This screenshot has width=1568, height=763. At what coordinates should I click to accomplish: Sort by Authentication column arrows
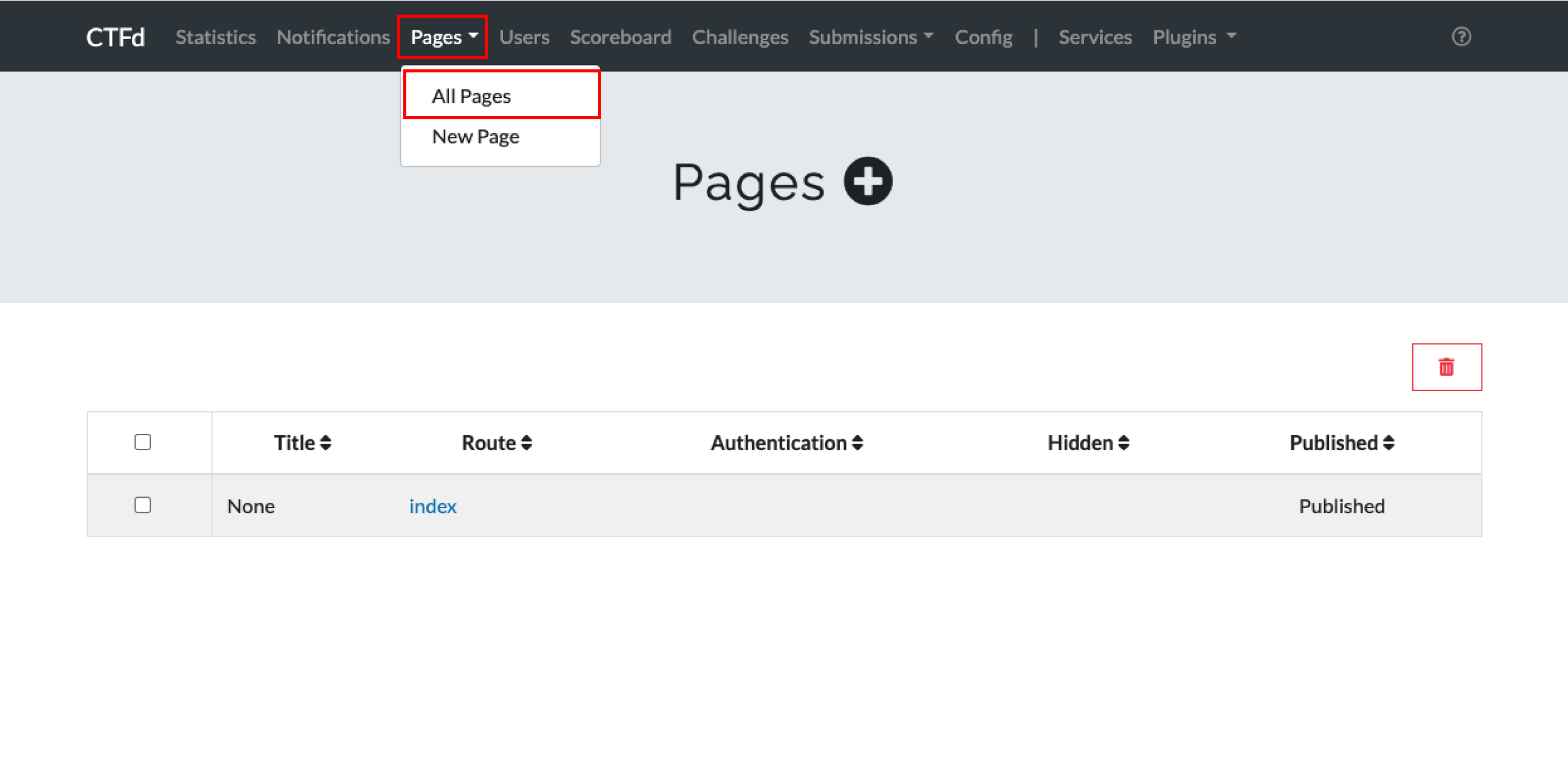pos(857,443)
